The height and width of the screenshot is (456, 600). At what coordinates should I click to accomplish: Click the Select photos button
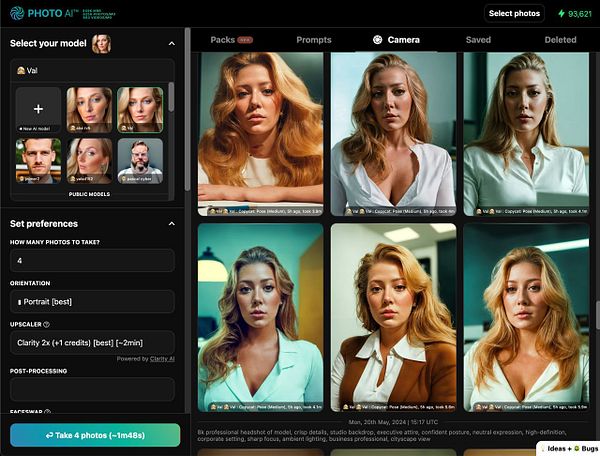coord(514,13)
